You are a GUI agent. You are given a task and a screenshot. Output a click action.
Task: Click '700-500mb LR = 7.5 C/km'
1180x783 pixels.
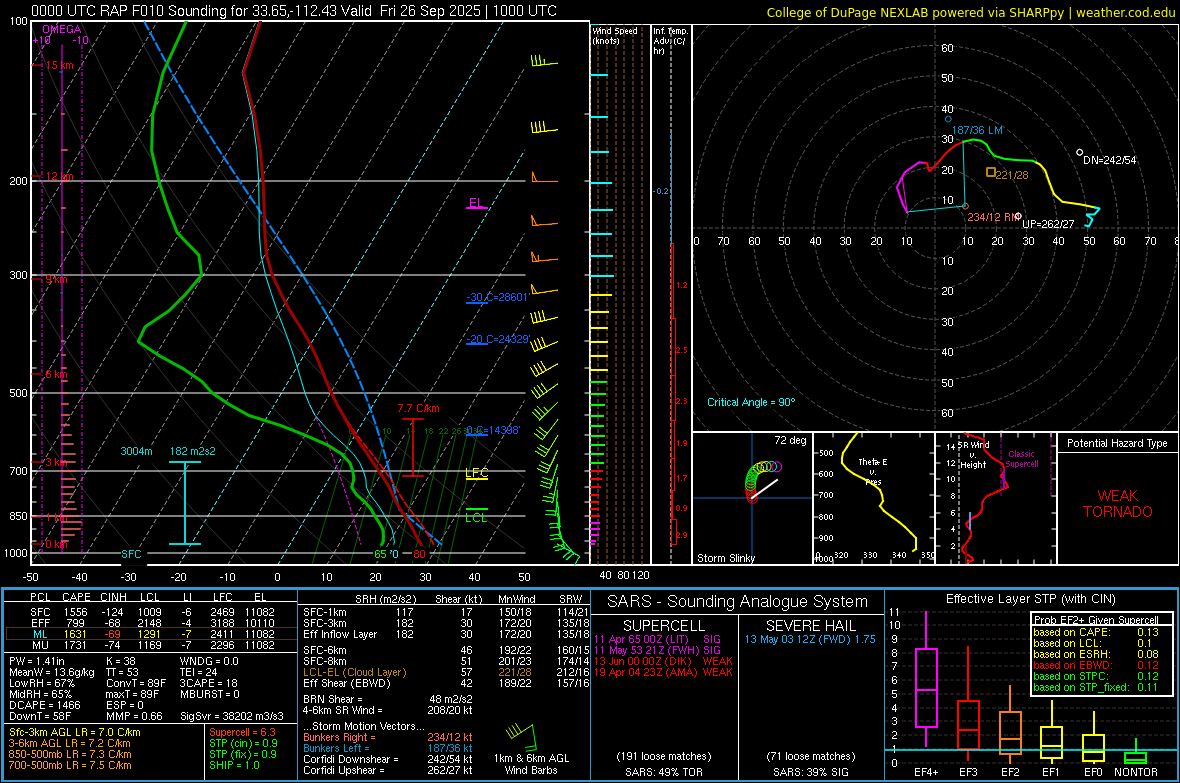pos(70,765)
